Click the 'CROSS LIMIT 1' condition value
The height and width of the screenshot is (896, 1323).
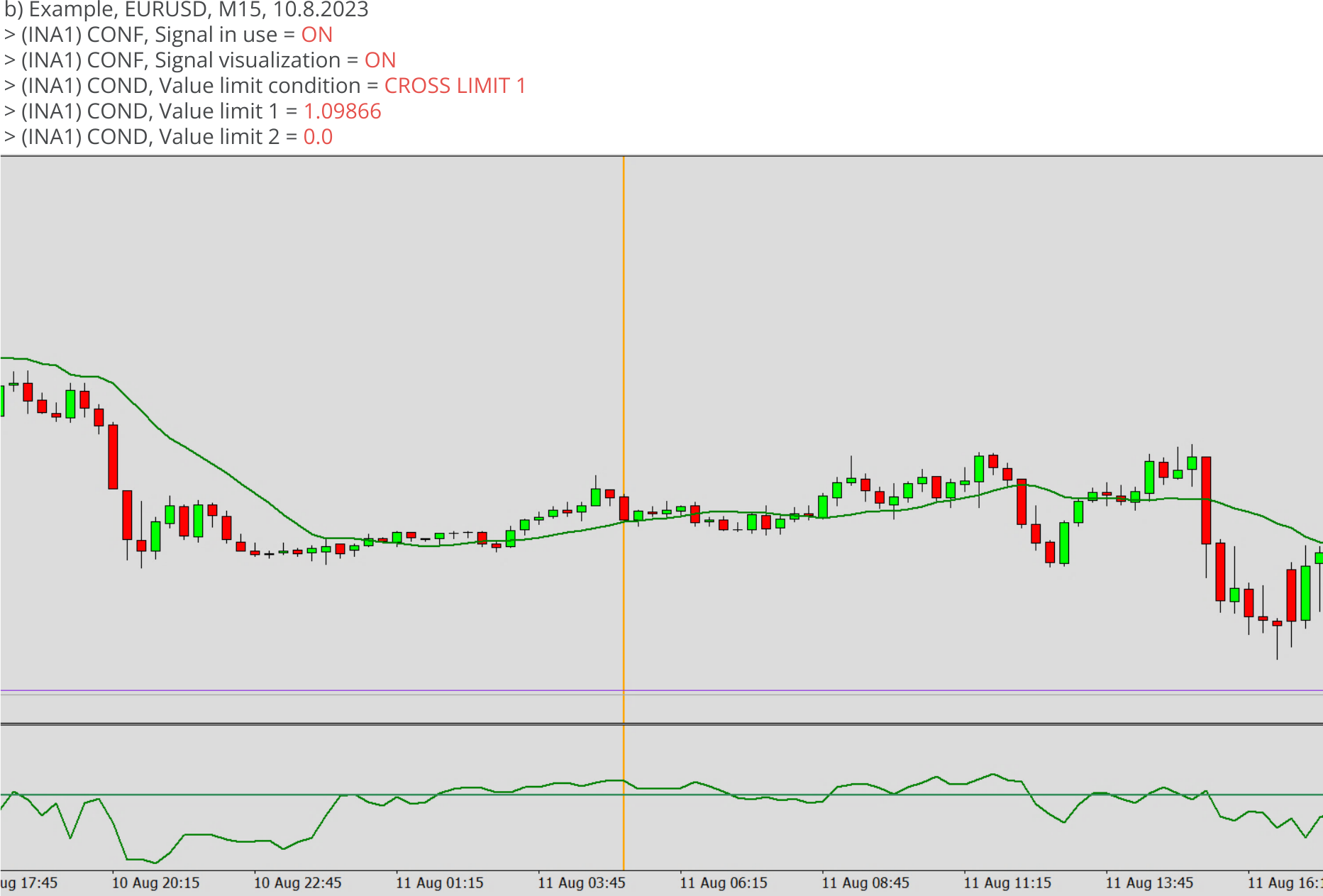pos(455,86)
